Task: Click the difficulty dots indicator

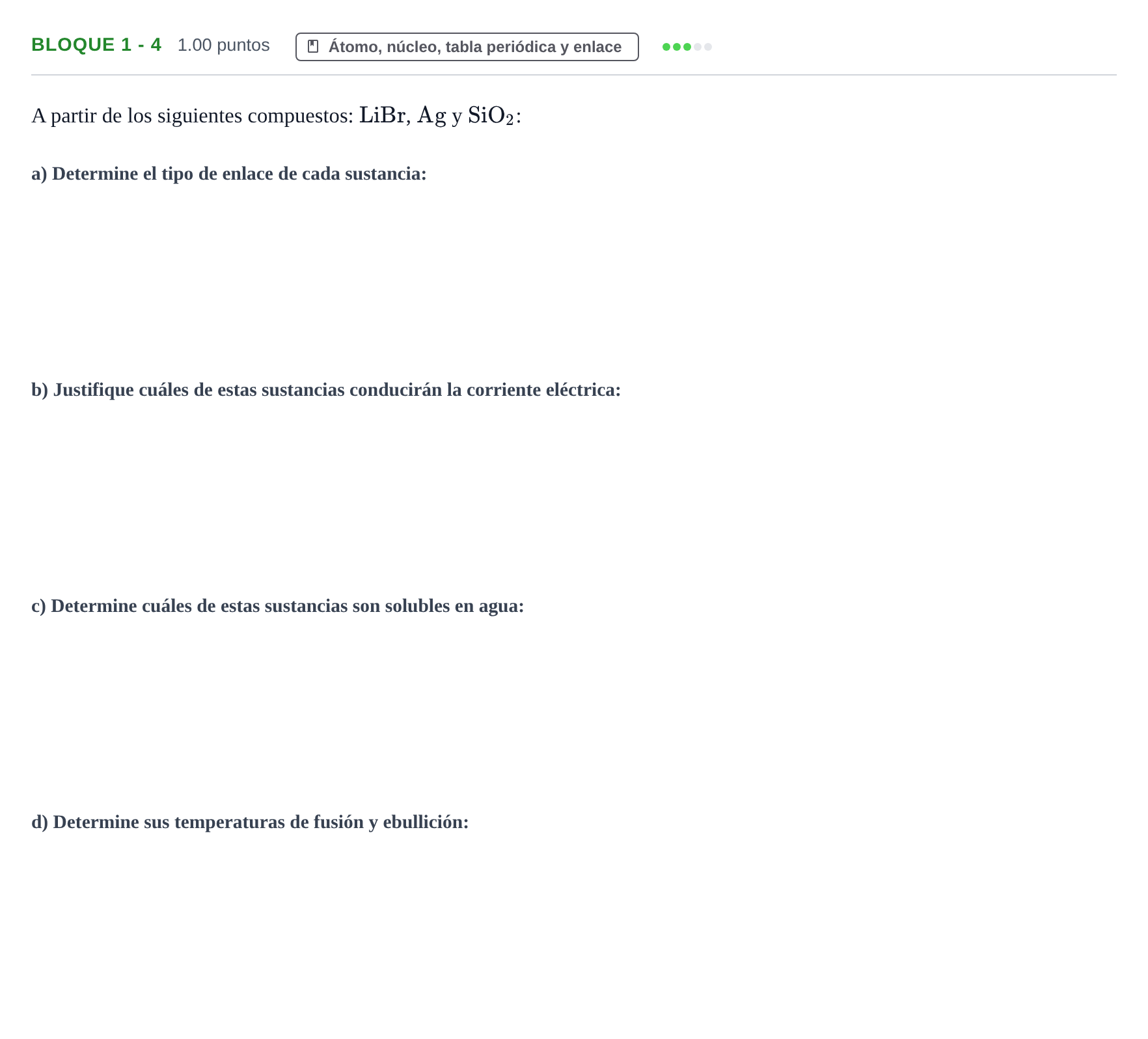Action: [687, 47]
